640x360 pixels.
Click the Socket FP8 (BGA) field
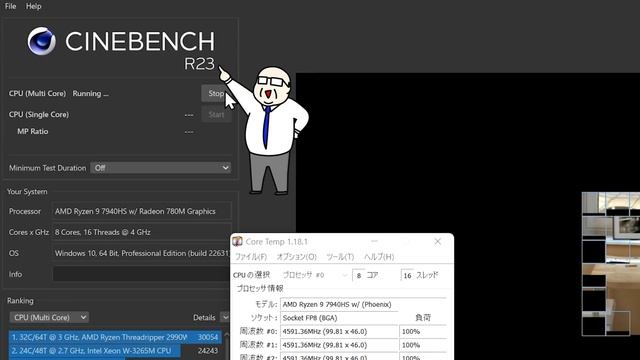click(339, 318)
